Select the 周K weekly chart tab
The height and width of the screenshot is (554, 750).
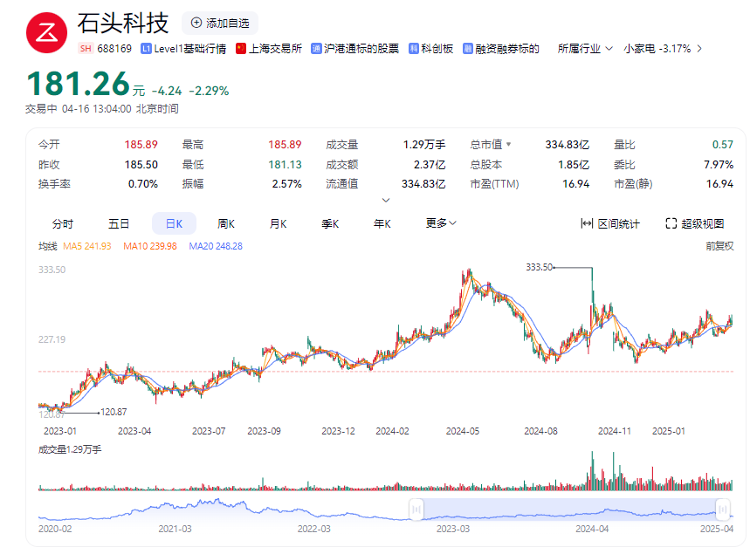click(x=225, y=223)
